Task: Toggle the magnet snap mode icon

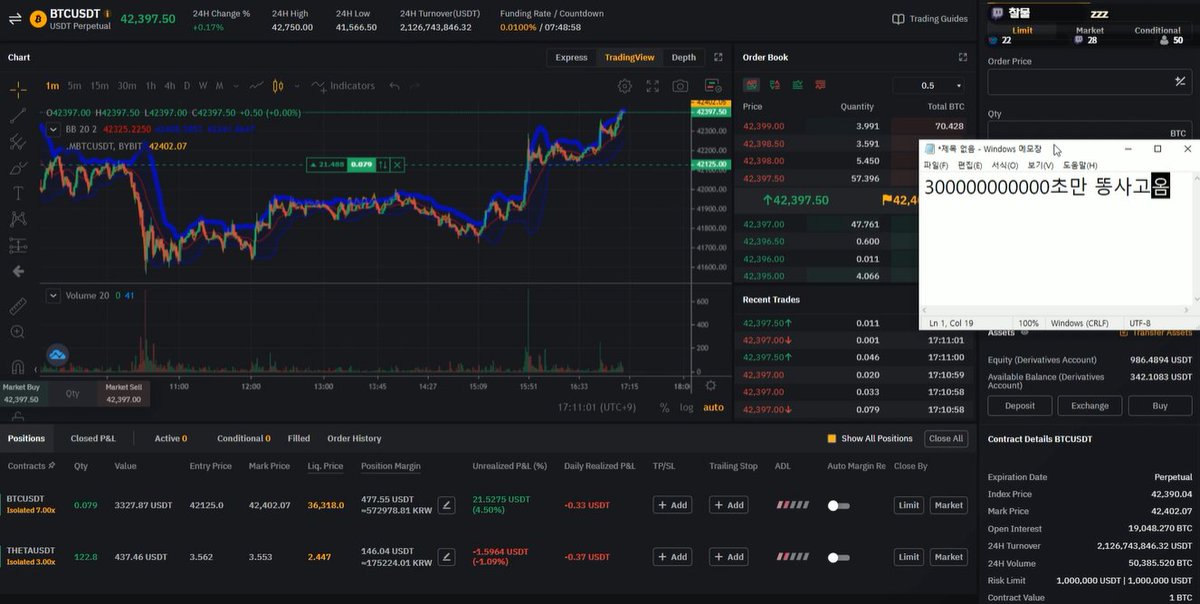Action: click(18, 366)
